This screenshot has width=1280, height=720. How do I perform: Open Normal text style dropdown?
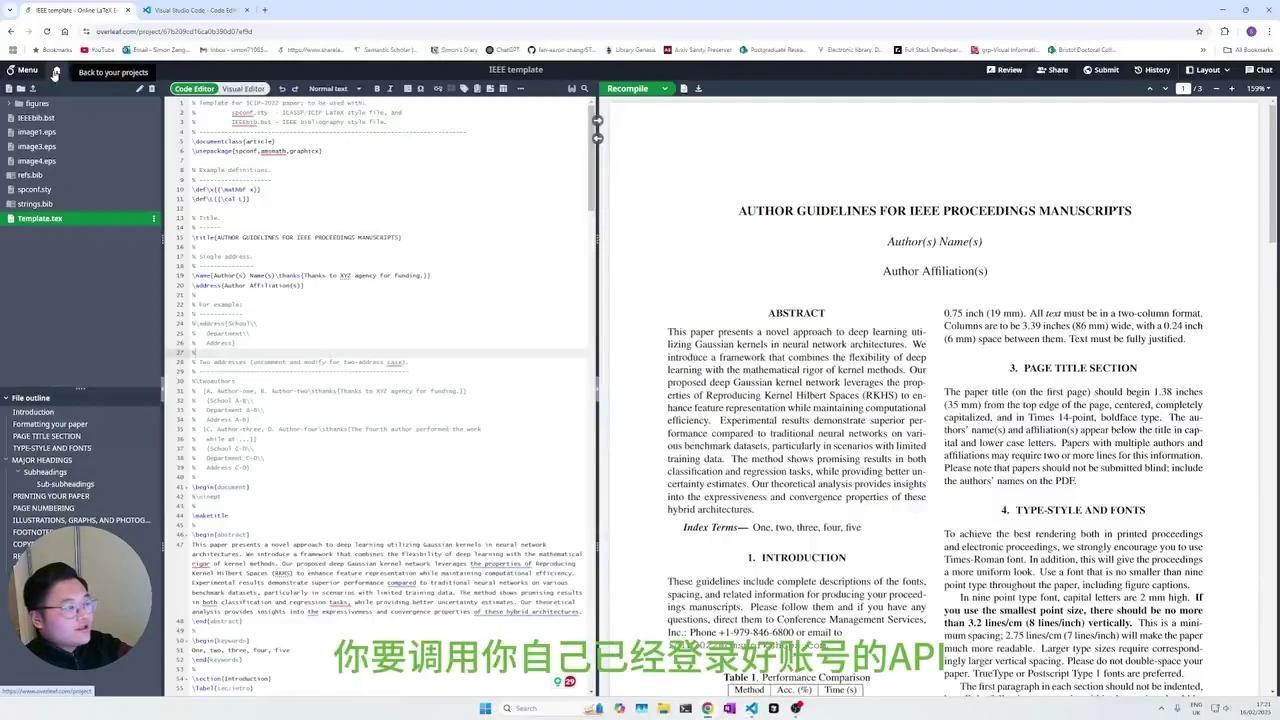point(334,89)
